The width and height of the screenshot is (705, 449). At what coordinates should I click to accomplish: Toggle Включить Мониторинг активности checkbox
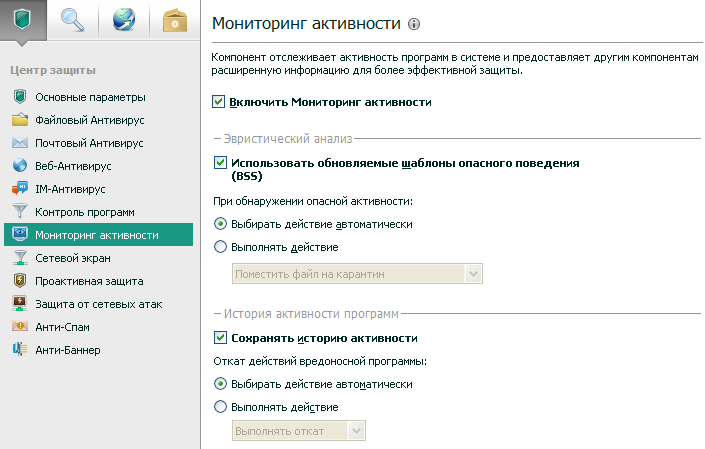(220, 102)
